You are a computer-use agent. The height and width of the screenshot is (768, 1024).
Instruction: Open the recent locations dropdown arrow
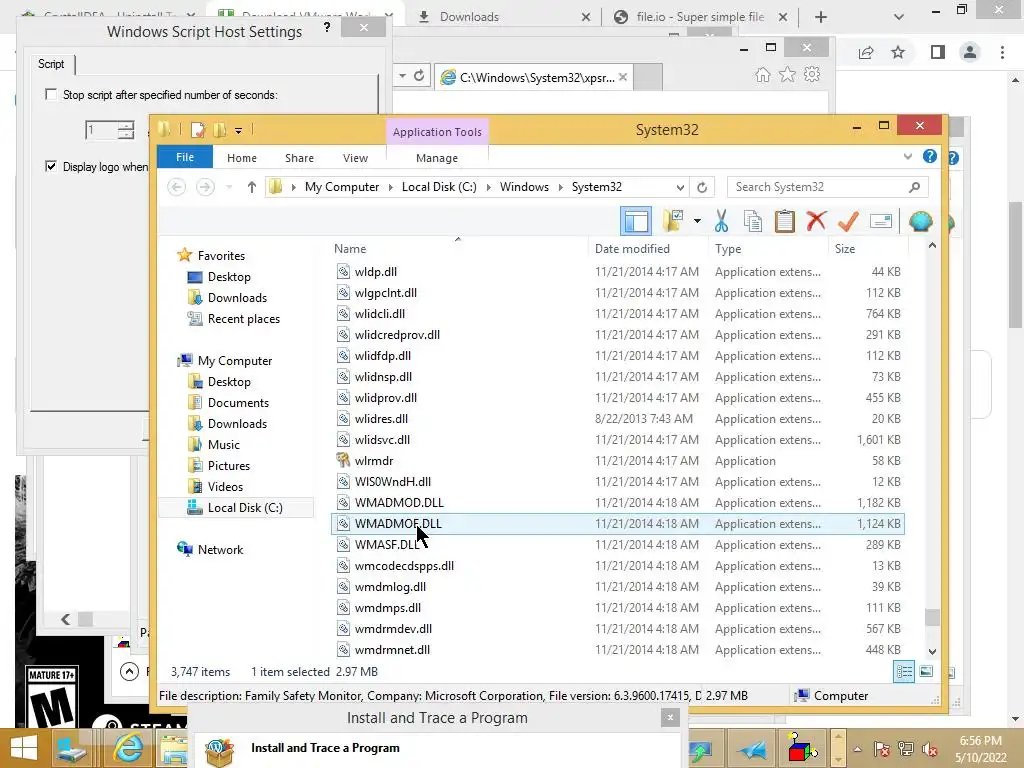pos(229,187)
